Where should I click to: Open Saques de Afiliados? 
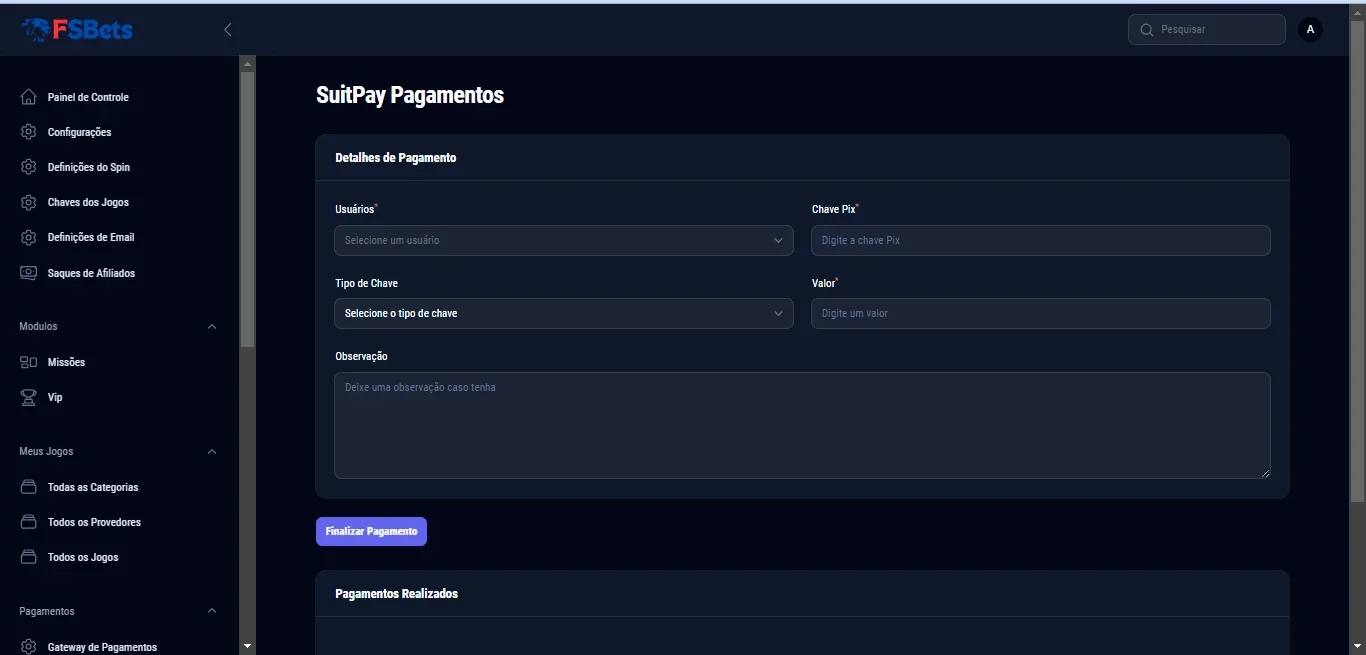point(91,273)
